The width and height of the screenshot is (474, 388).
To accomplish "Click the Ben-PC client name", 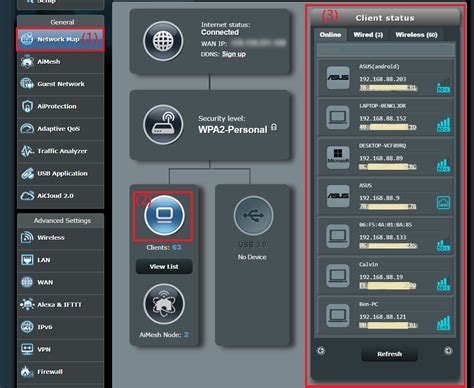I will click(368, 304).
